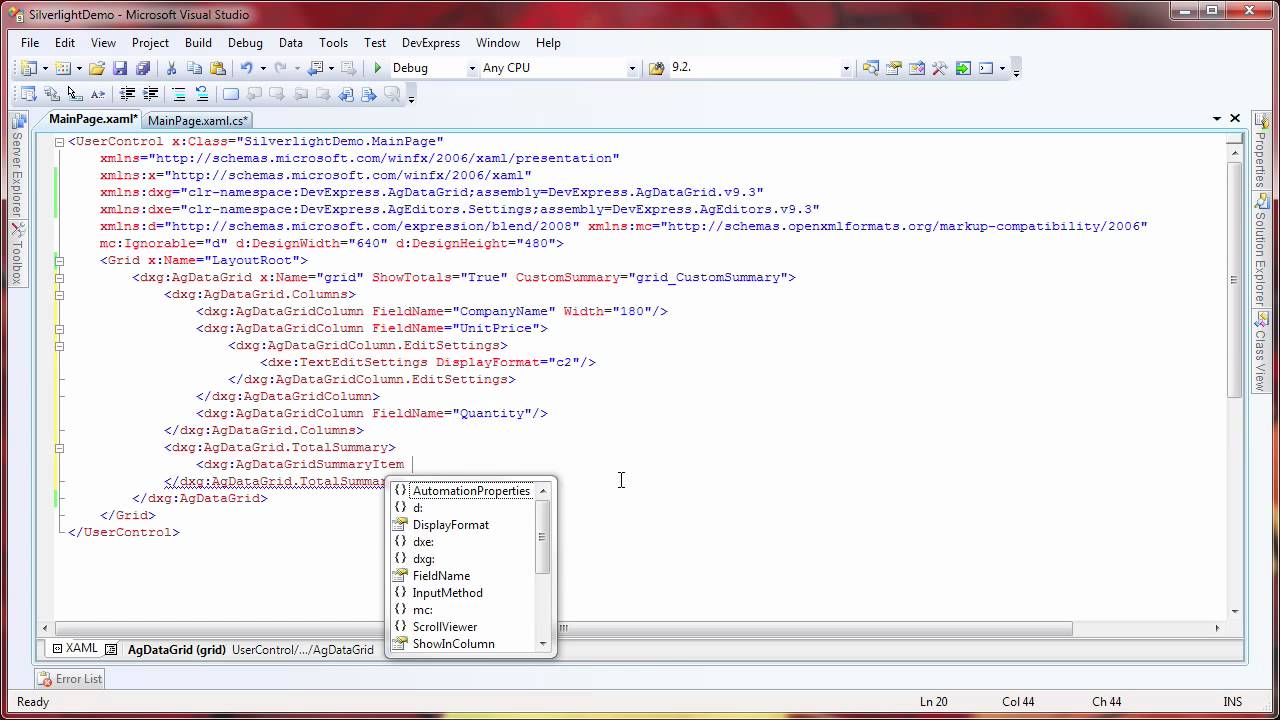Open the Solution Explorer side tab

[1261, 250]
